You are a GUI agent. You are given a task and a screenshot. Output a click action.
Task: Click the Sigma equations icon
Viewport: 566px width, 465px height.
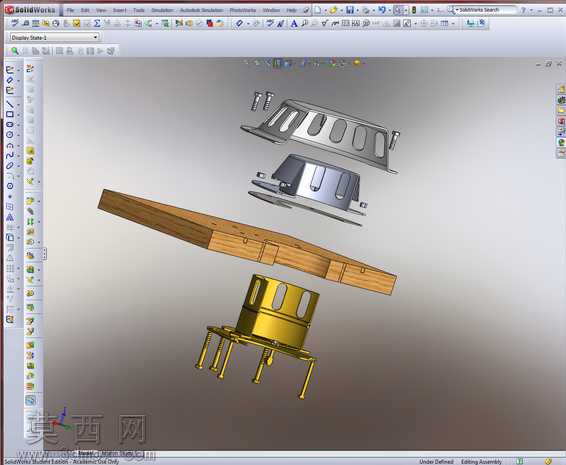97,24
